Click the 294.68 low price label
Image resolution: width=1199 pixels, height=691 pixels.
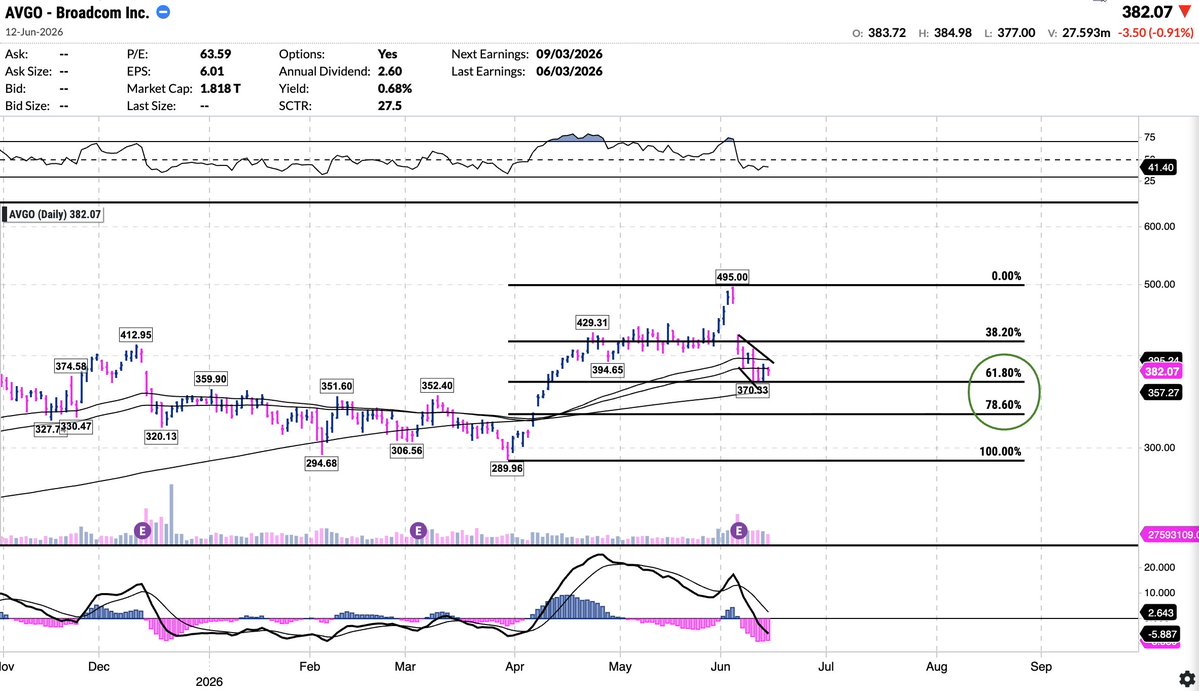321,464
